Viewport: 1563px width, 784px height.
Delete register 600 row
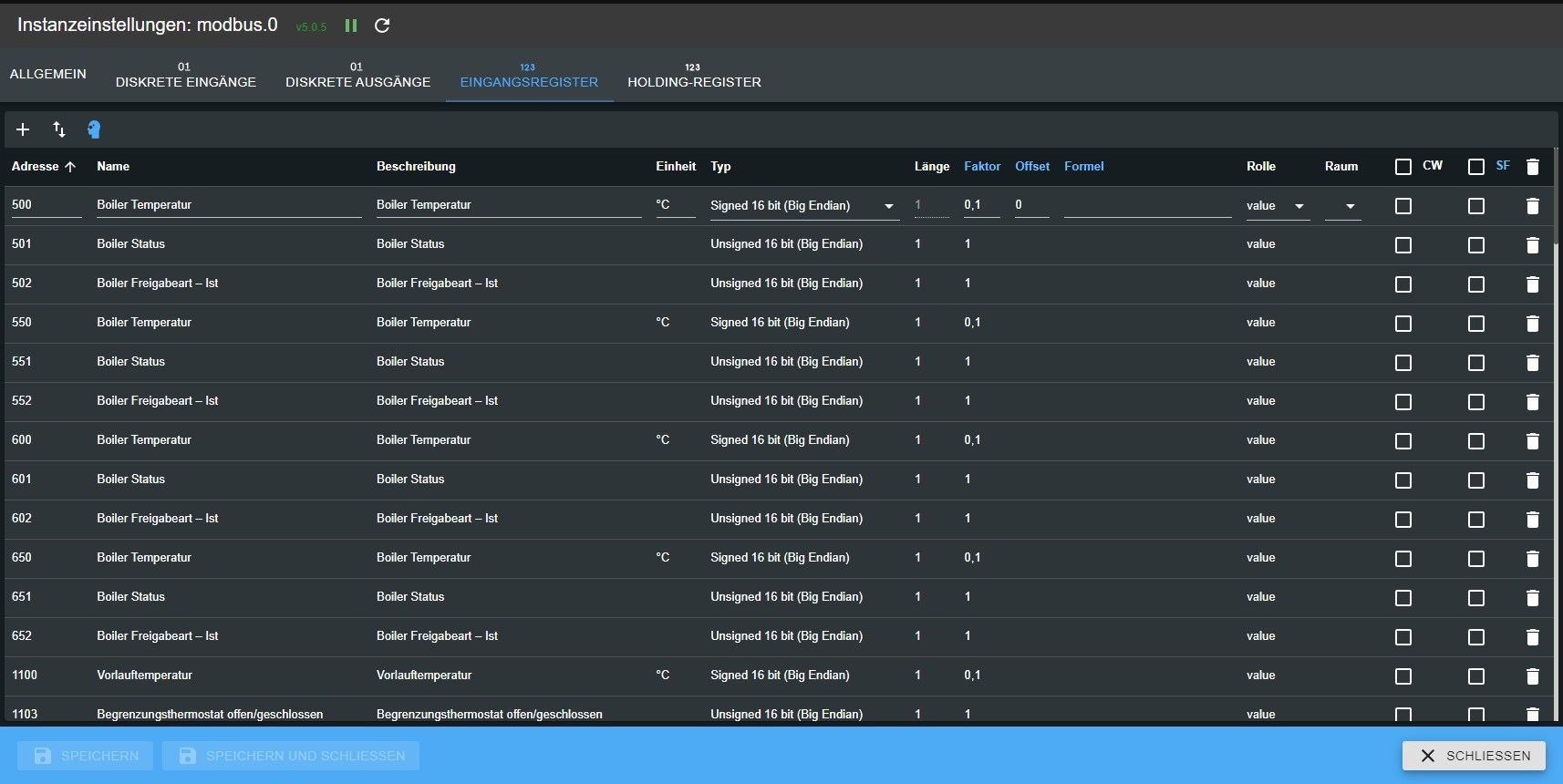1533,441
